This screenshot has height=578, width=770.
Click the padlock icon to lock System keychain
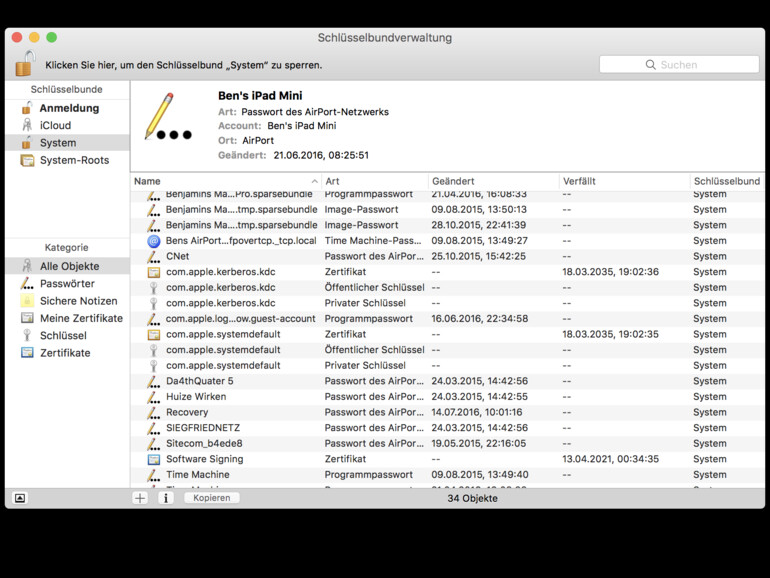tap(25, 64)
